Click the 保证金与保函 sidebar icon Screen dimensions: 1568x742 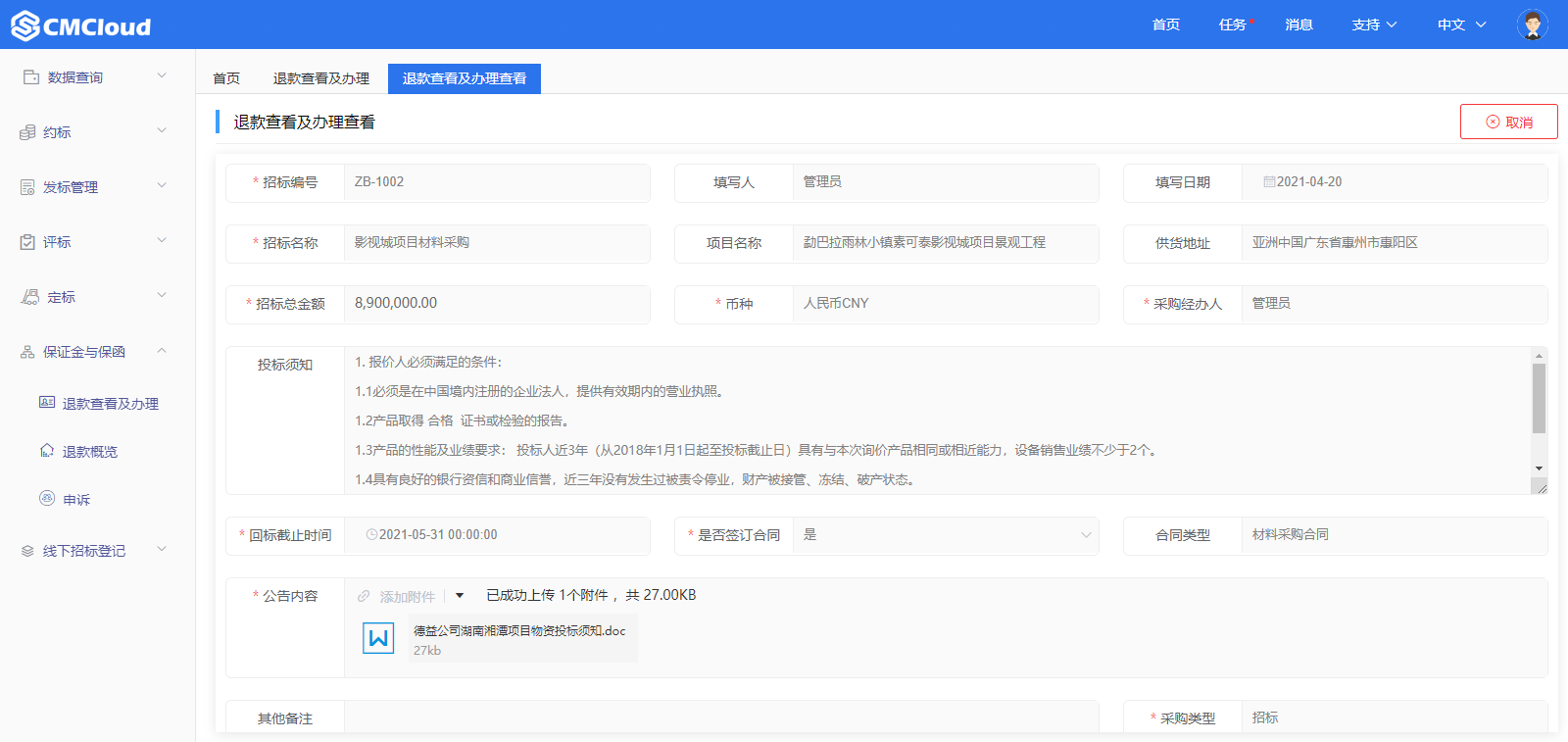(27, 351)
